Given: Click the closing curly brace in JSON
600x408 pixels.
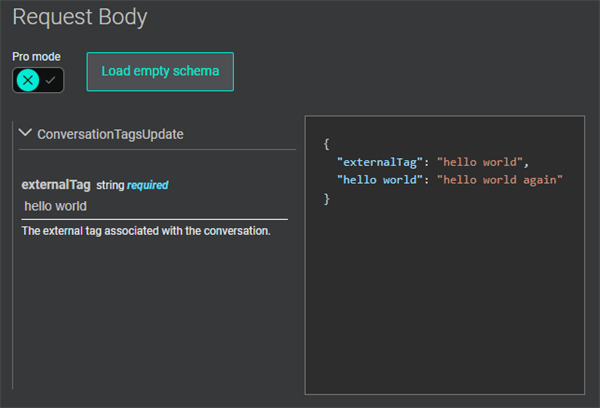Looking at the screenshot, I should tap(326, 199).
